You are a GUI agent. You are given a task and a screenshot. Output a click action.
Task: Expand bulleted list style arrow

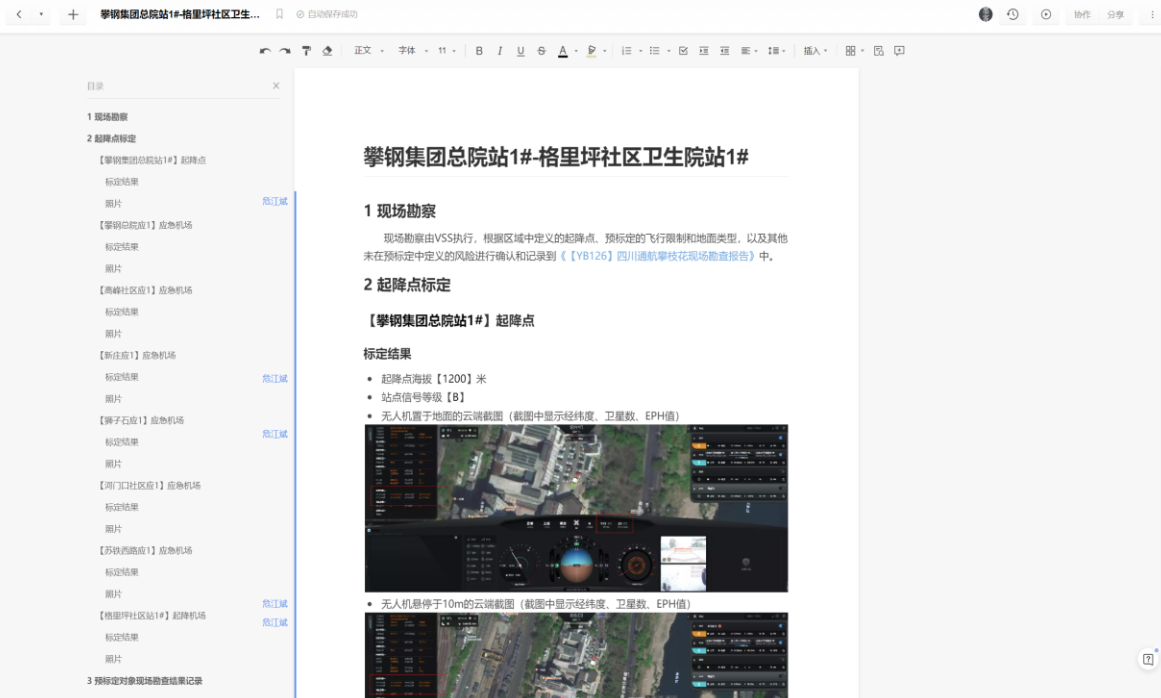click(669, 51)
